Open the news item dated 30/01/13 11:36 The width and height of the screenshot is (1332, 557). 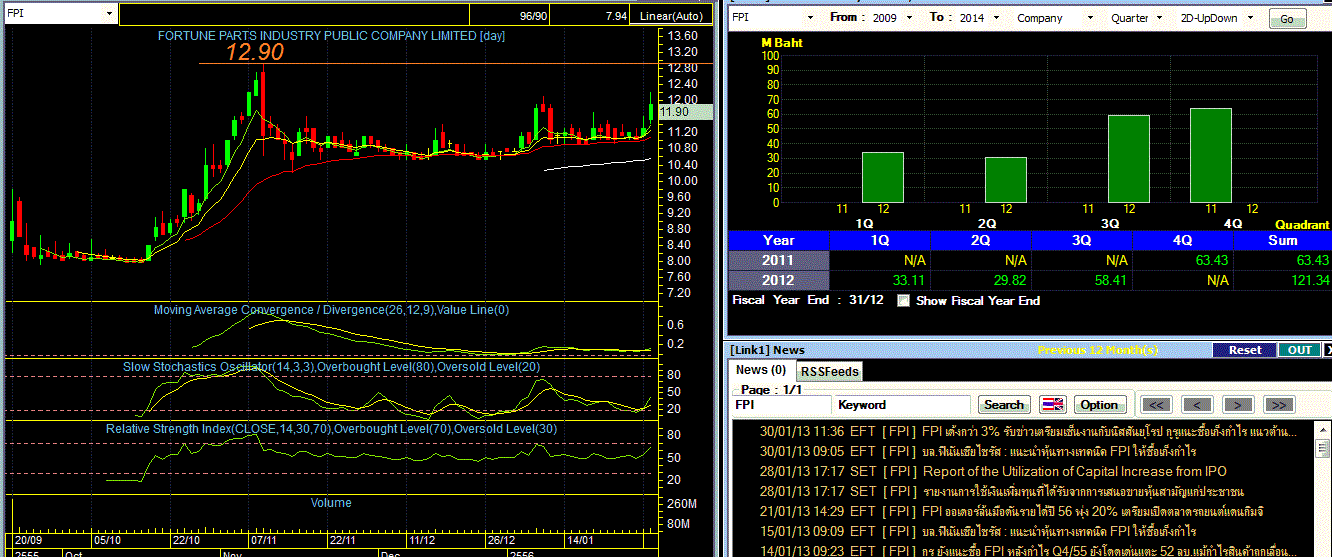tap(1029, 431)
